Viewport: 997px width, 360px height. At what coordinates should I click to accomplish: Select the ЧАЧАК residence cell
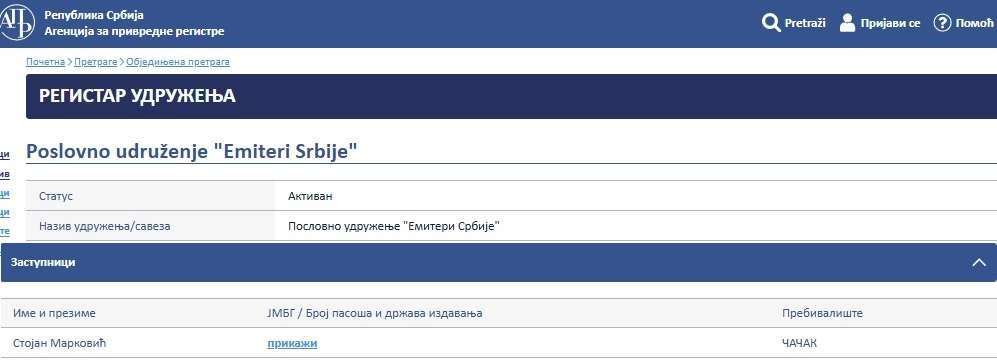(x=799, y=343)
